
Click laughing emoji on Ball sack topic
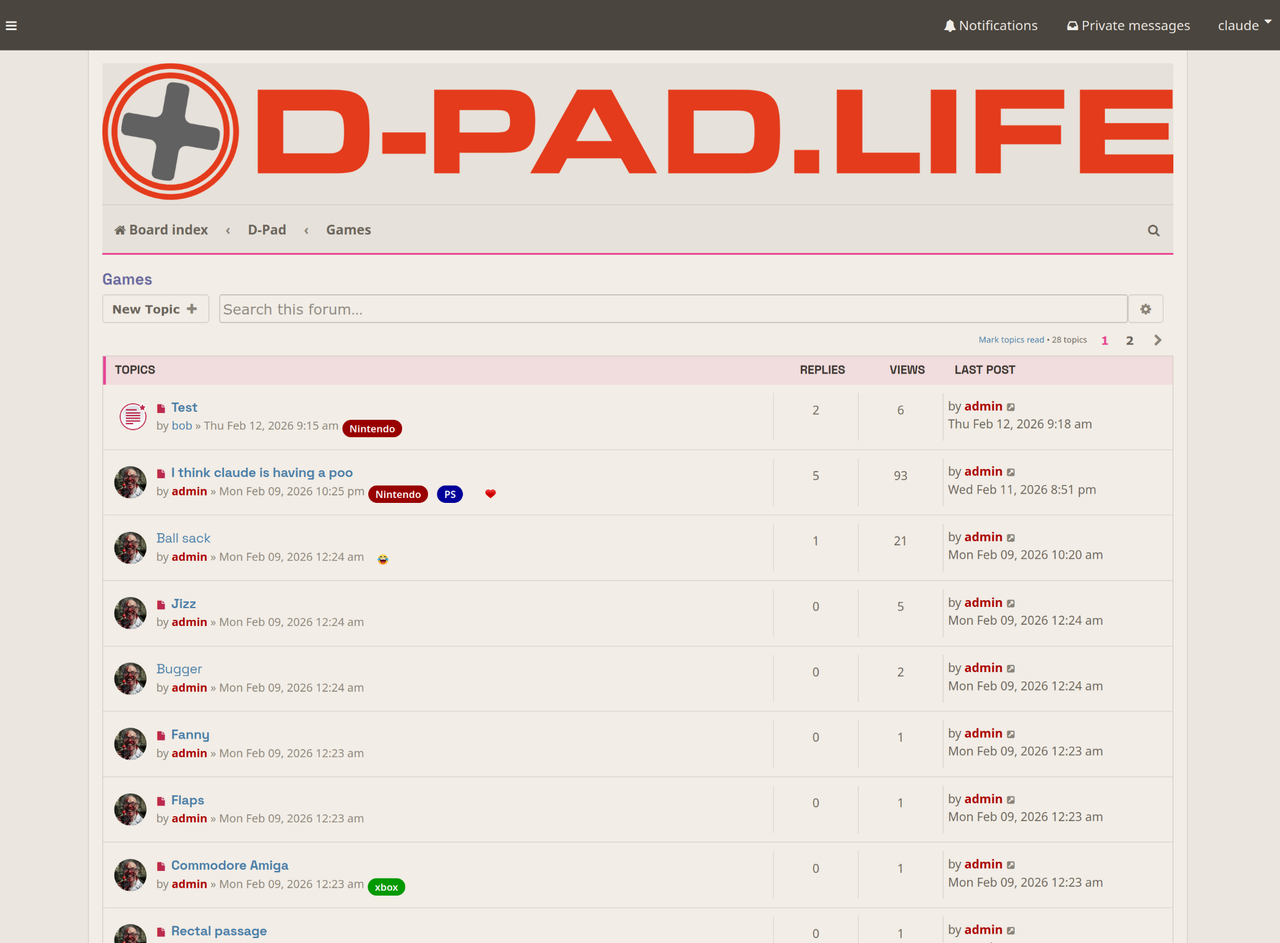point(383,559)
